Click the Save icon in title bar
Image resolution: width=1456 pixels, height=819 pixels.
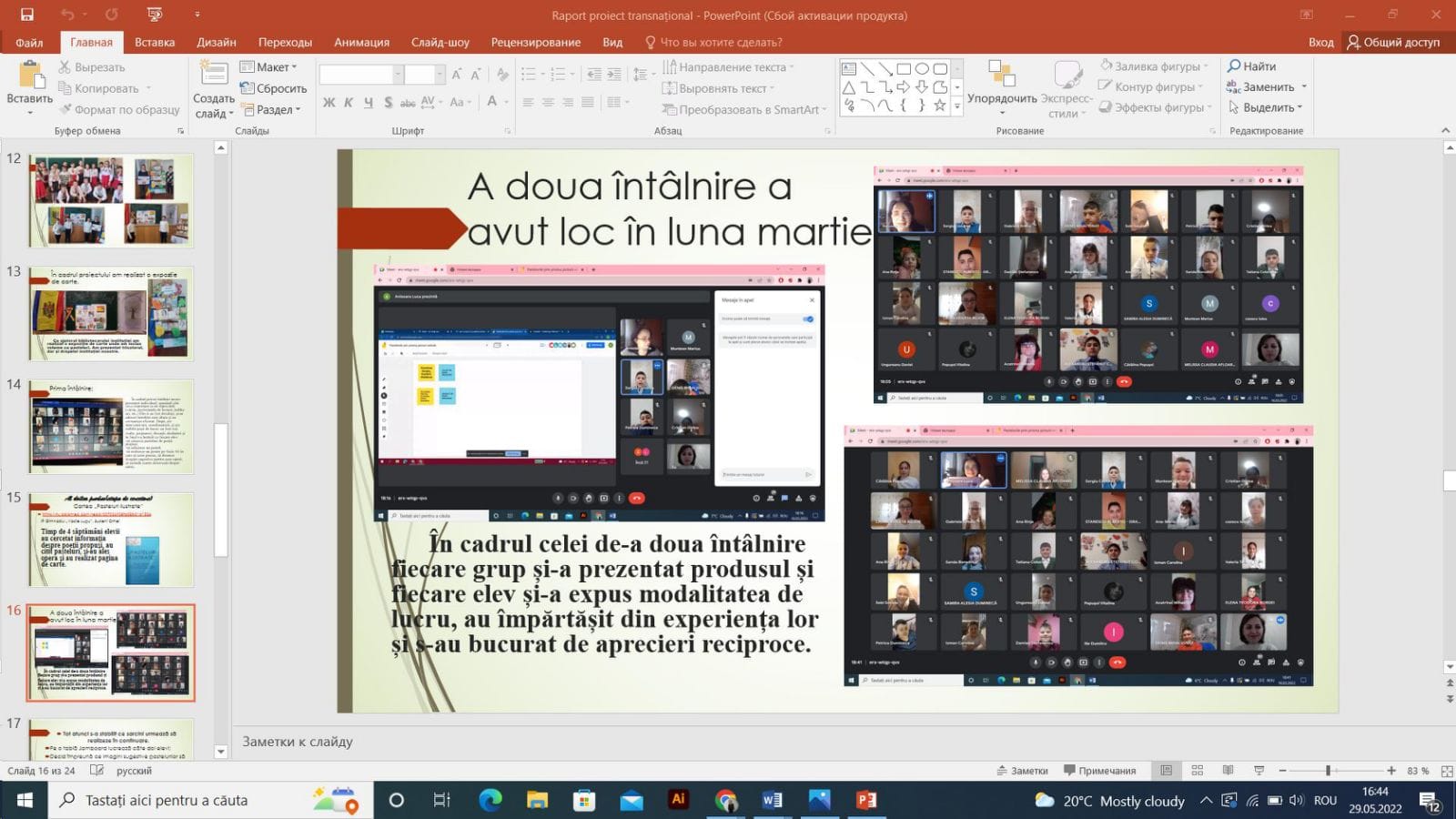click(x=27, y=15)
